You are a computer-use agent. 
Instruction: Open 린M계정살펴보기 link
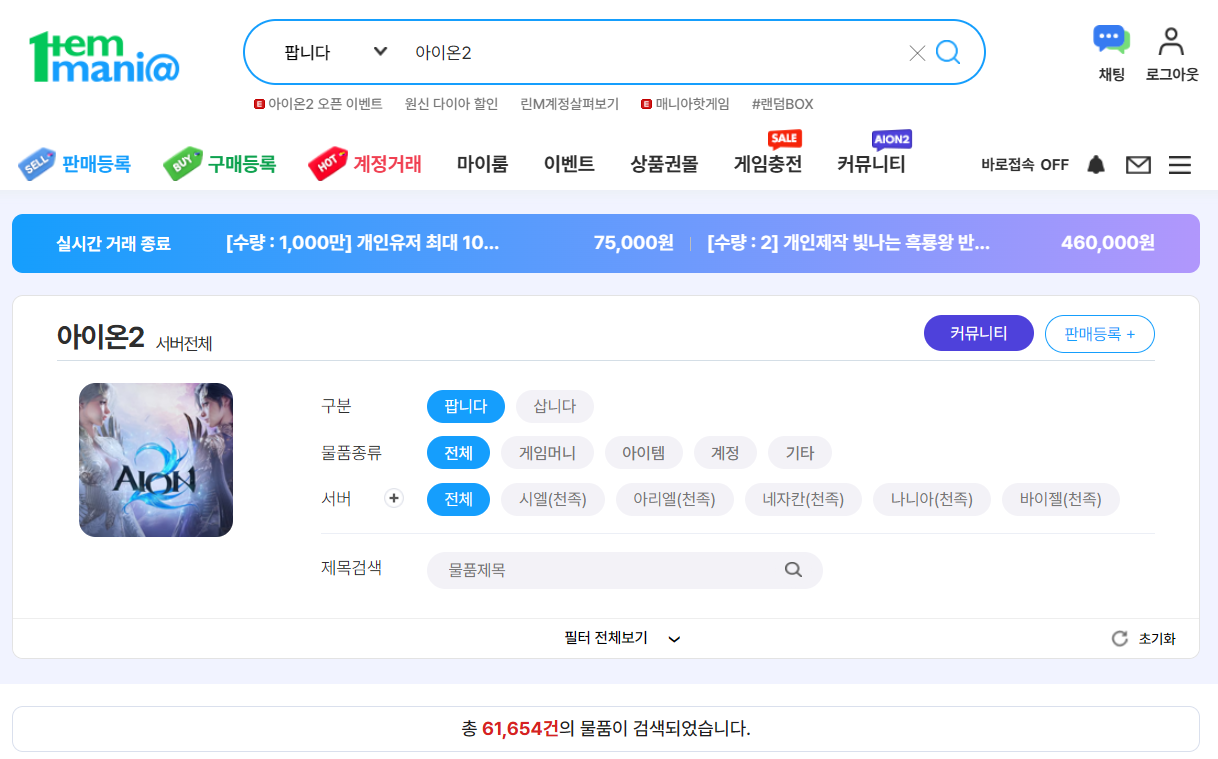[570, 104]
